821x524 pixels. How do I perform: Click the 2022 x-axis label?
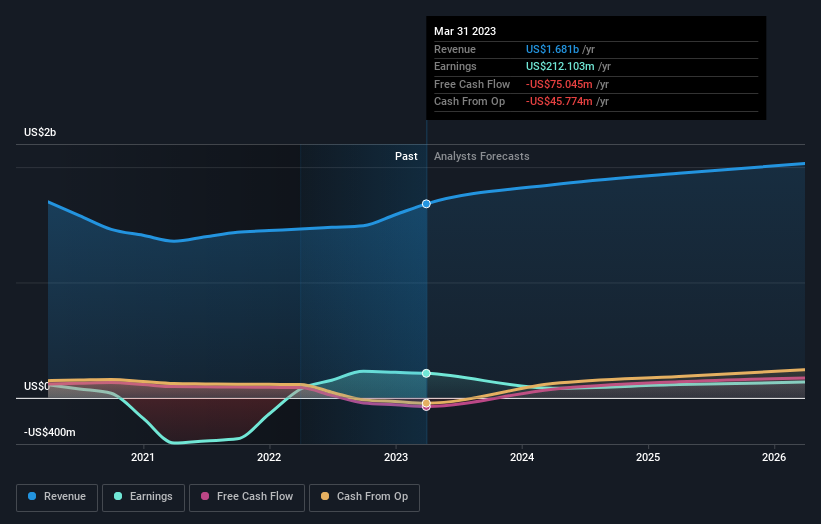click(269, 458)
